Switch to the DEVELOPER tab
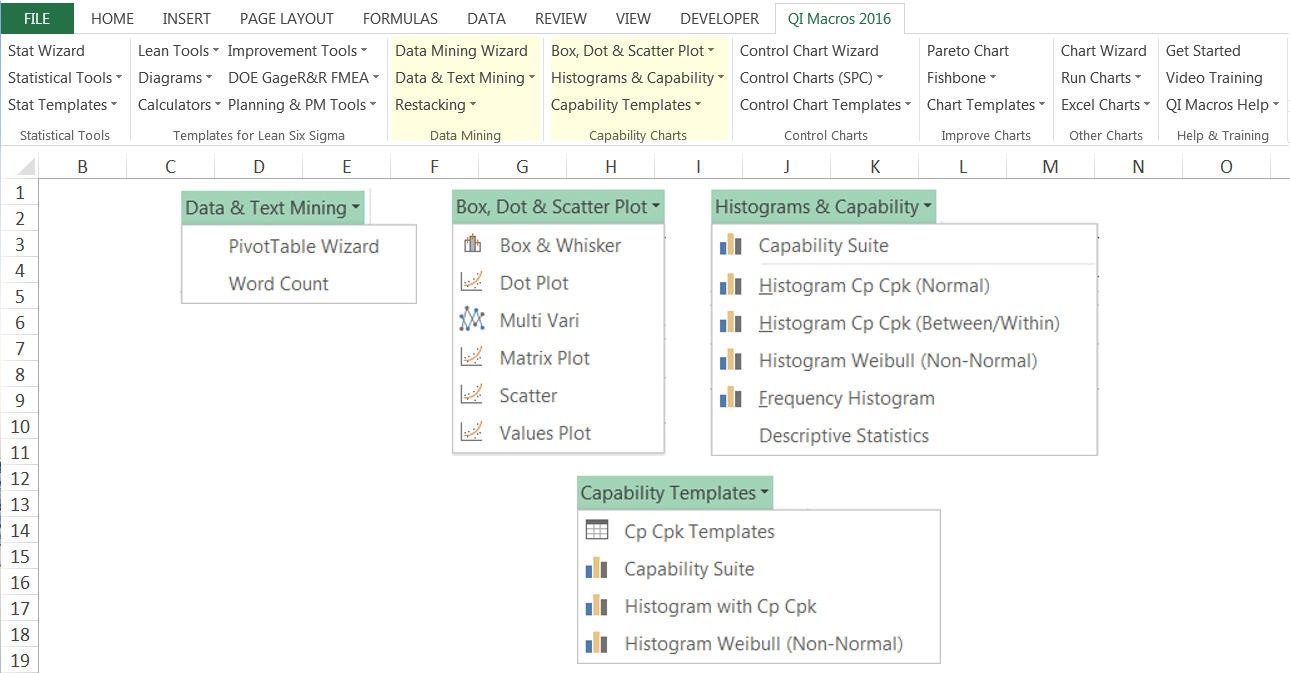 tap(720, 18)
